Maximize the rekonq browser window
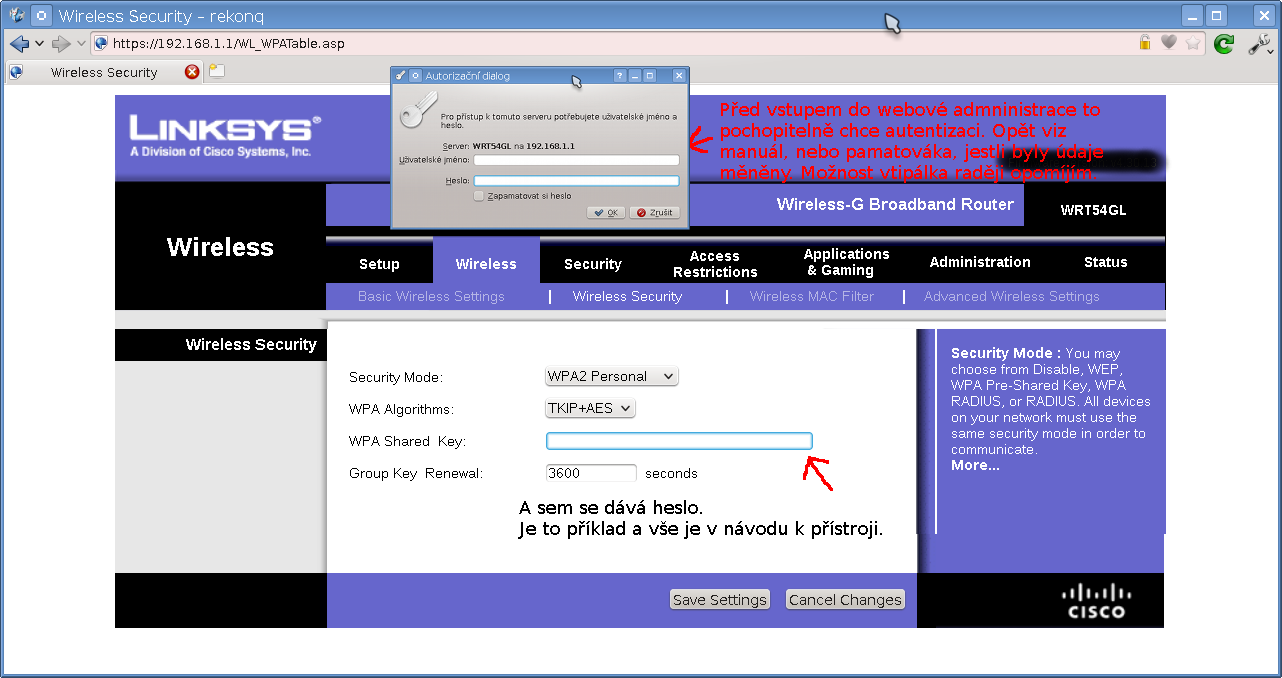This screenshot has height=678, width=1282. [x=1216, y=15]
